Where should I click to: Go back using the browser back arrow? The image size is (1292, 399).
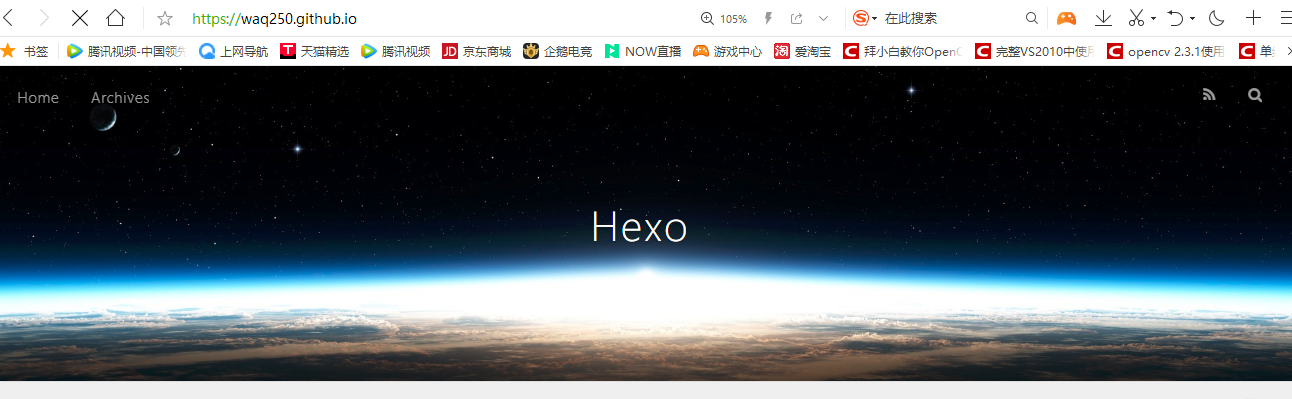8,18
